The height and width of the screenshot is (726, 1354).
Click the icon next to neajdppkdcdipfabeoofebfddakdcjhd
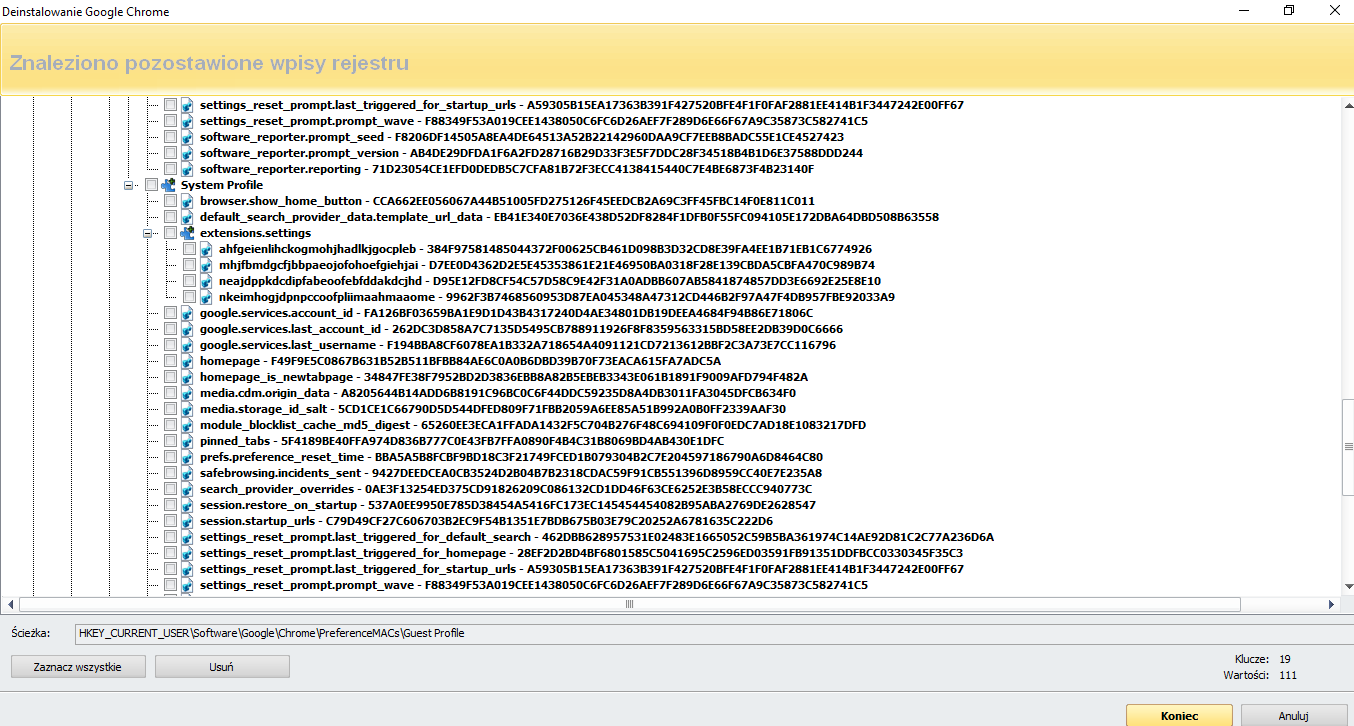pos(206,281)
